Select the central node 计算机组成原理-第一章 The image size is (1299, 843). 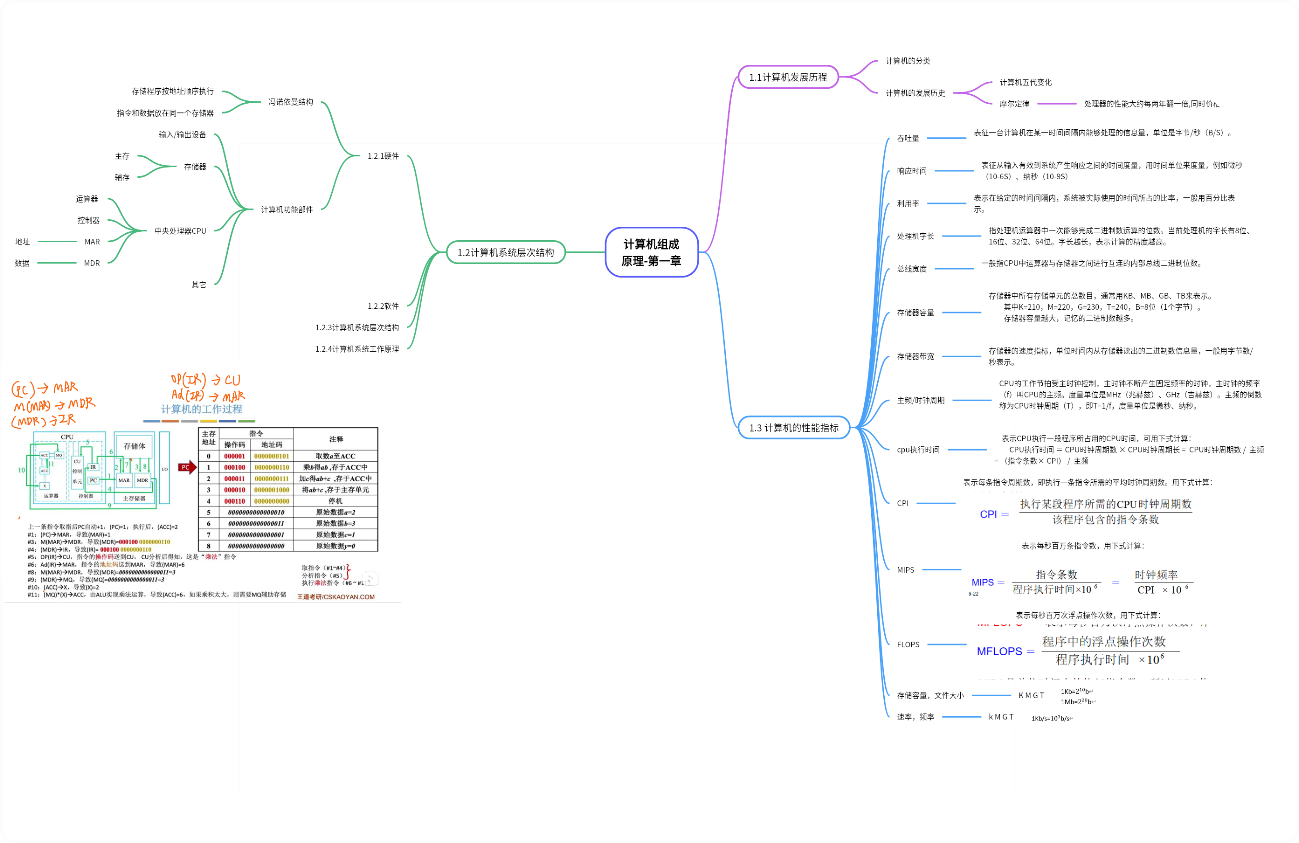(x=651, y=252)
